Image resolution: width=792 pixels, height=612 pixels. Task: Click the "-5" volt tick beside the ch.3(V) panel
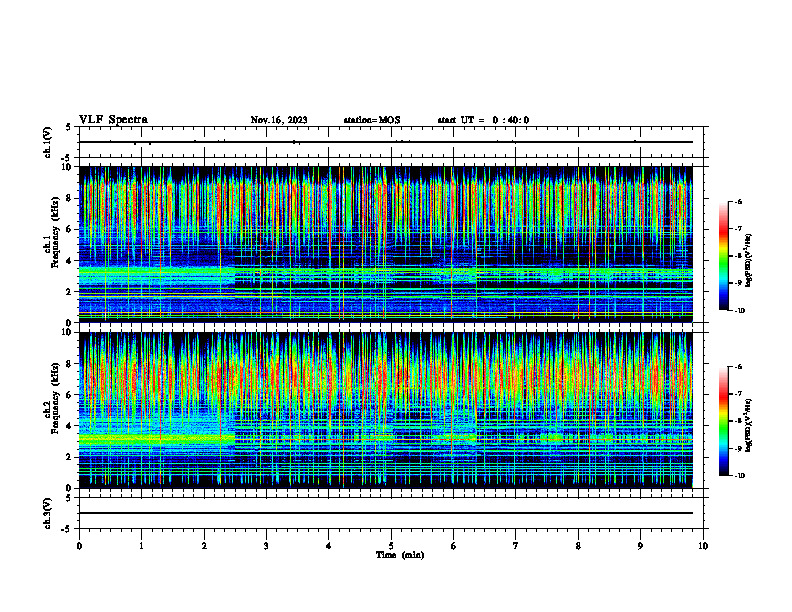coord(67,529)
